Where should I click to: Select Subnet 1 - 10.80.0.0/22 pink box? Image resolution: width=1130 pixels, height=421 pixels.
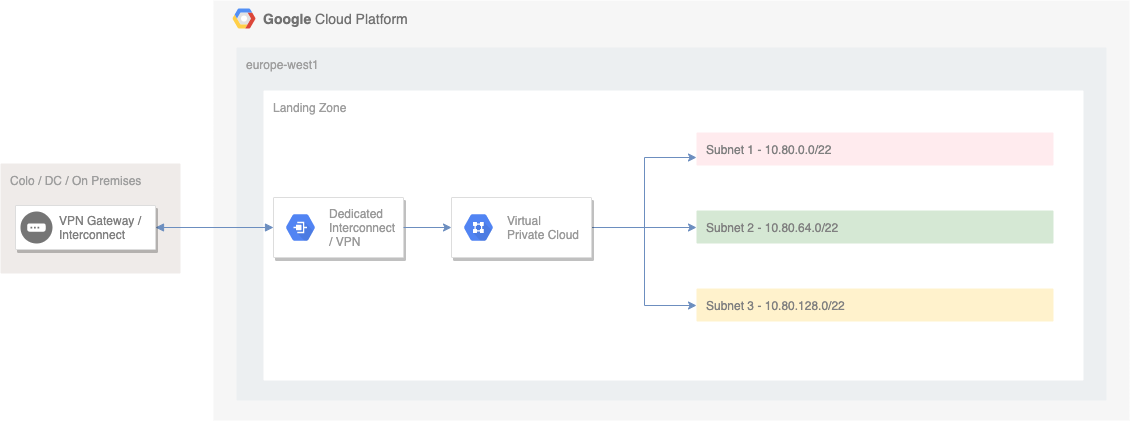click(x=875, y=149)
